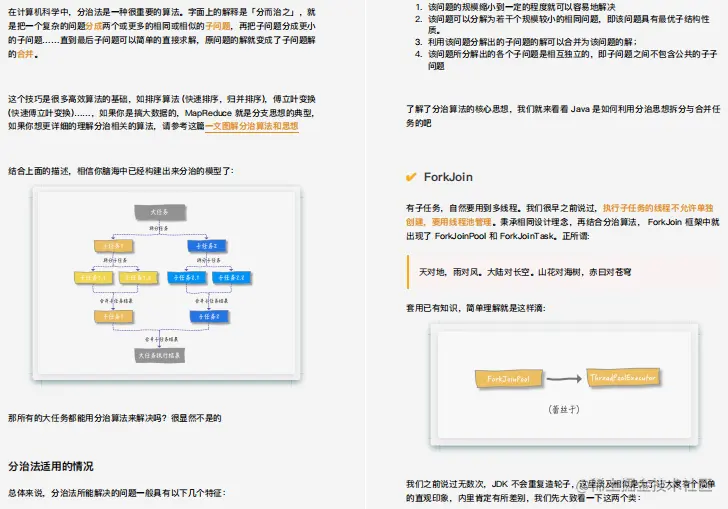The width and height of the screenshot is (728, 509).
Task: Click the line 结合上面的描述，相信你脑海中
Action: tap(121, 171)
